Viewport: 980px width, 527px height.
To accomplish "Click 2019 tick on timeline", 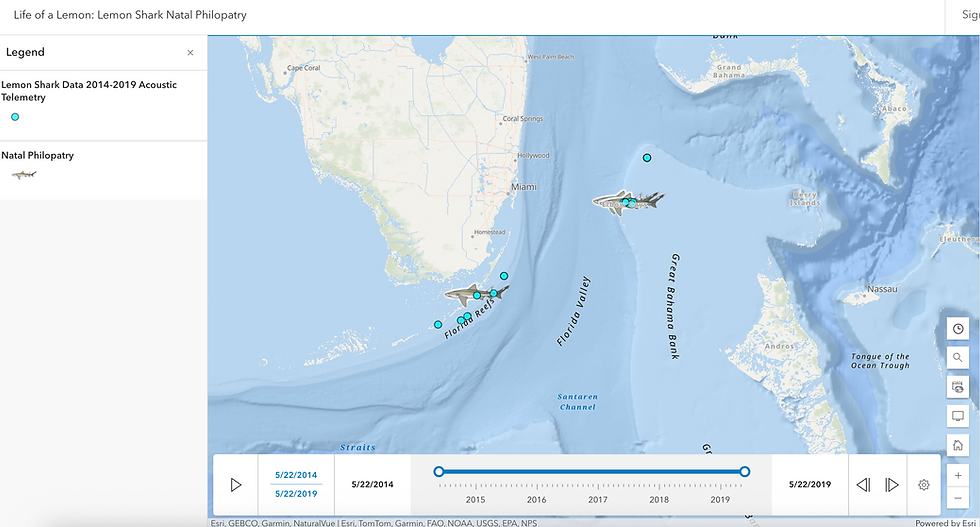I will click(x=720, y=499).
